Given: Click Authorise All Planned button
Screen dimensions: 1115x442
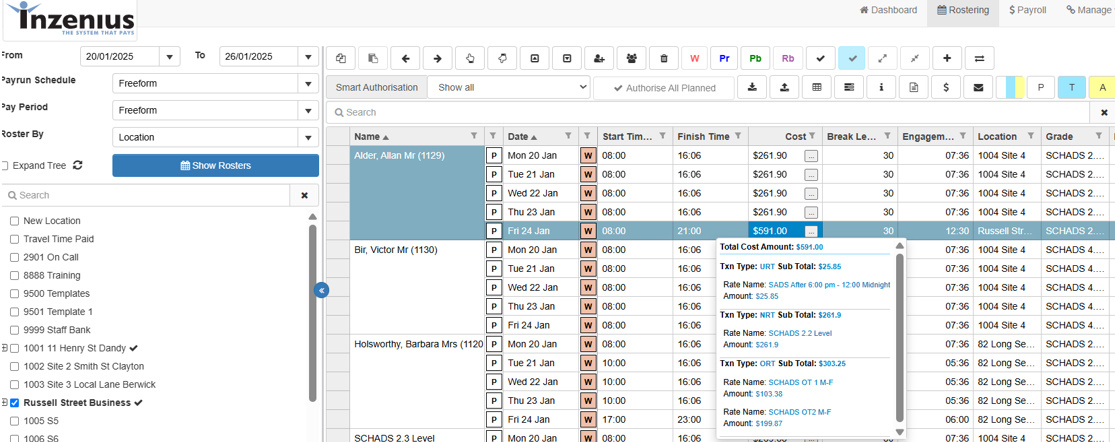Looking at the screenshot, I should tap(664, 88).
